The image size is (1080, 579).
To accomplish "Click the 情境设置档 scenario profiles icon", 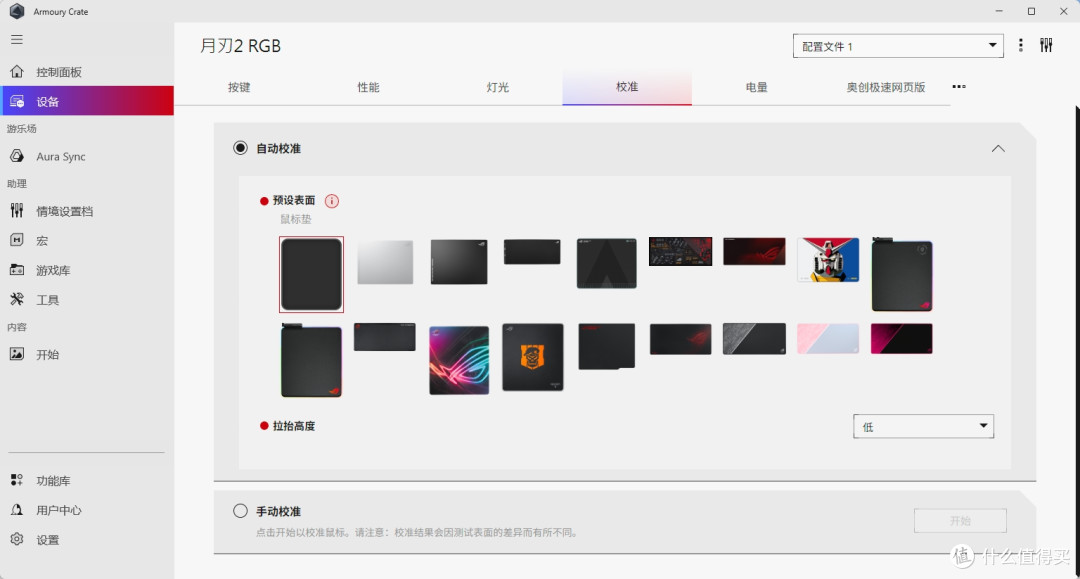I will (x=17, y=211).
